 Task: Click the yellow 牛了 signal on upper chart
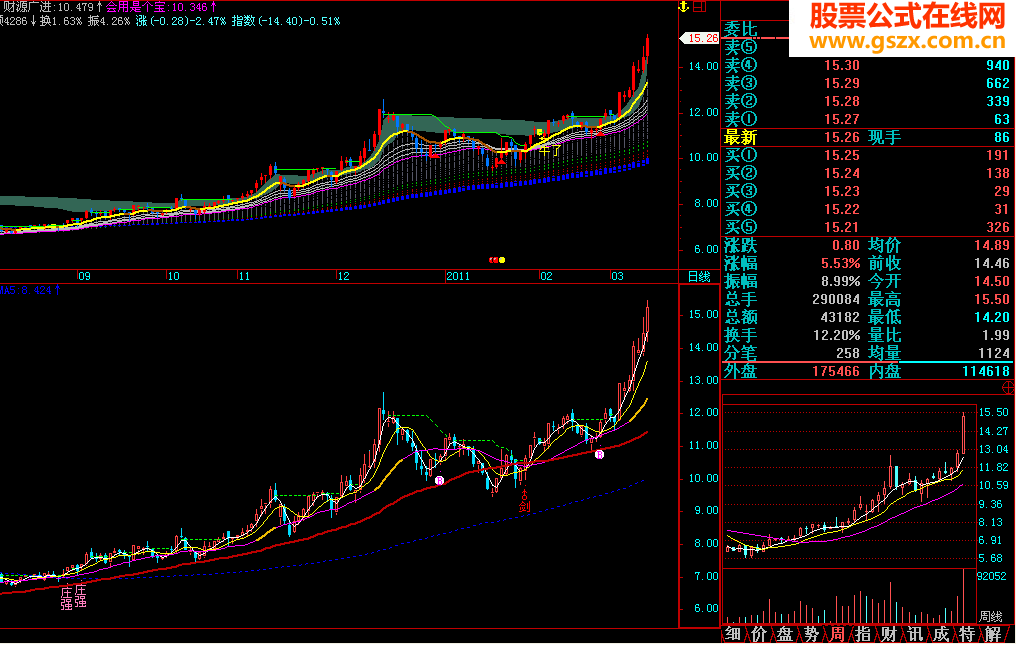pyautogui.click(x=549, y=150)
